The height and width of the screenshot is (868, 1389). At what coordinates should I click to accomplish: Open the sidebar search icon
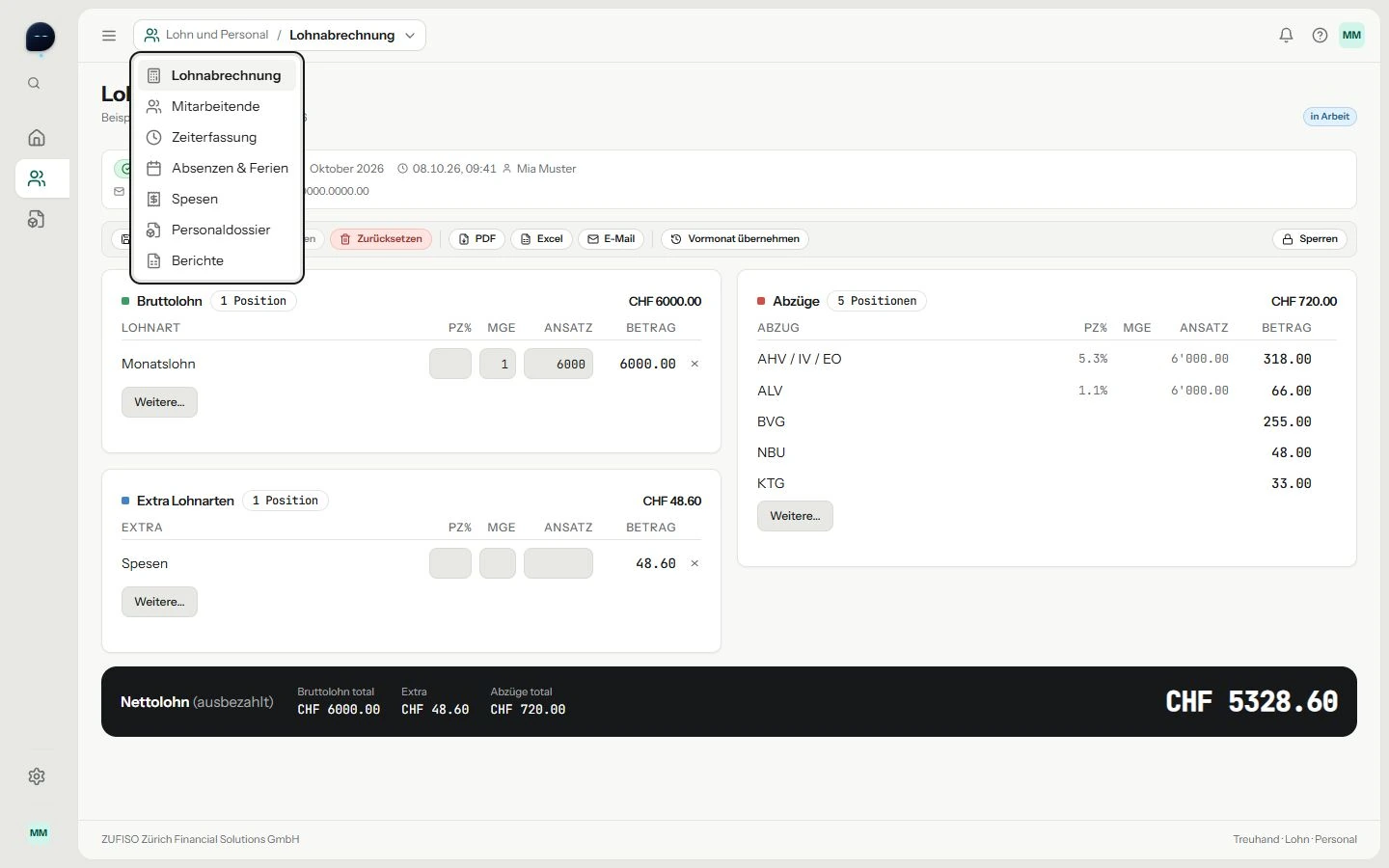click(x=34, y=84)
